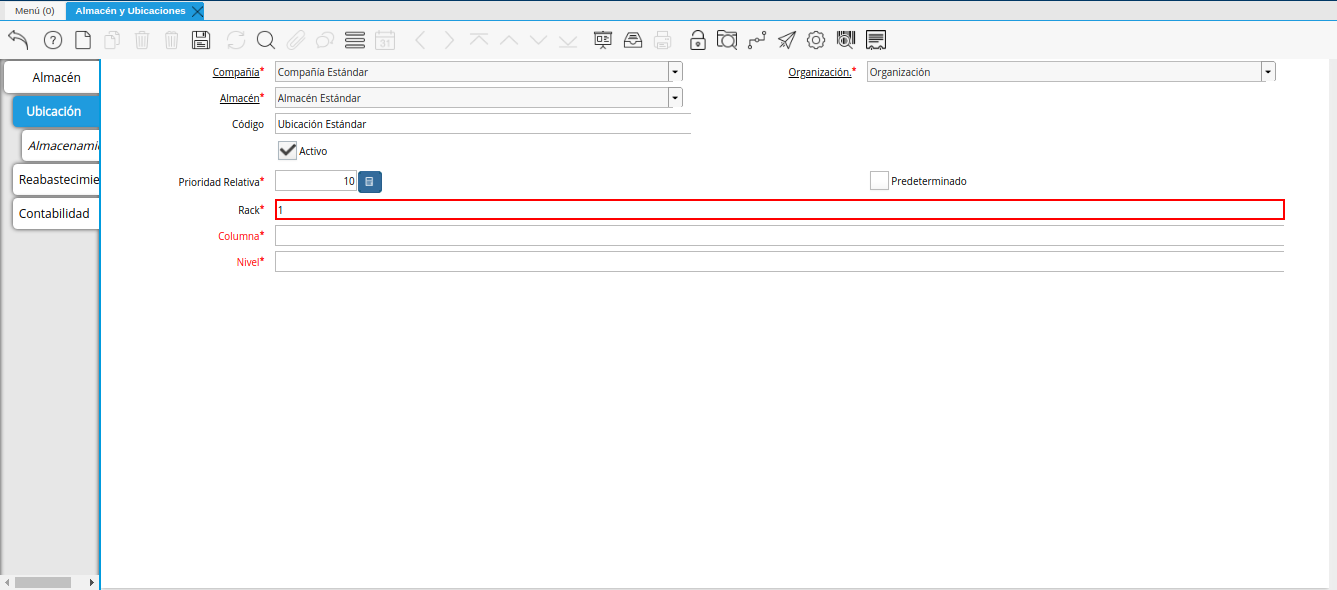
Task: Open the help question mark icon
Action: coord(53,40)
